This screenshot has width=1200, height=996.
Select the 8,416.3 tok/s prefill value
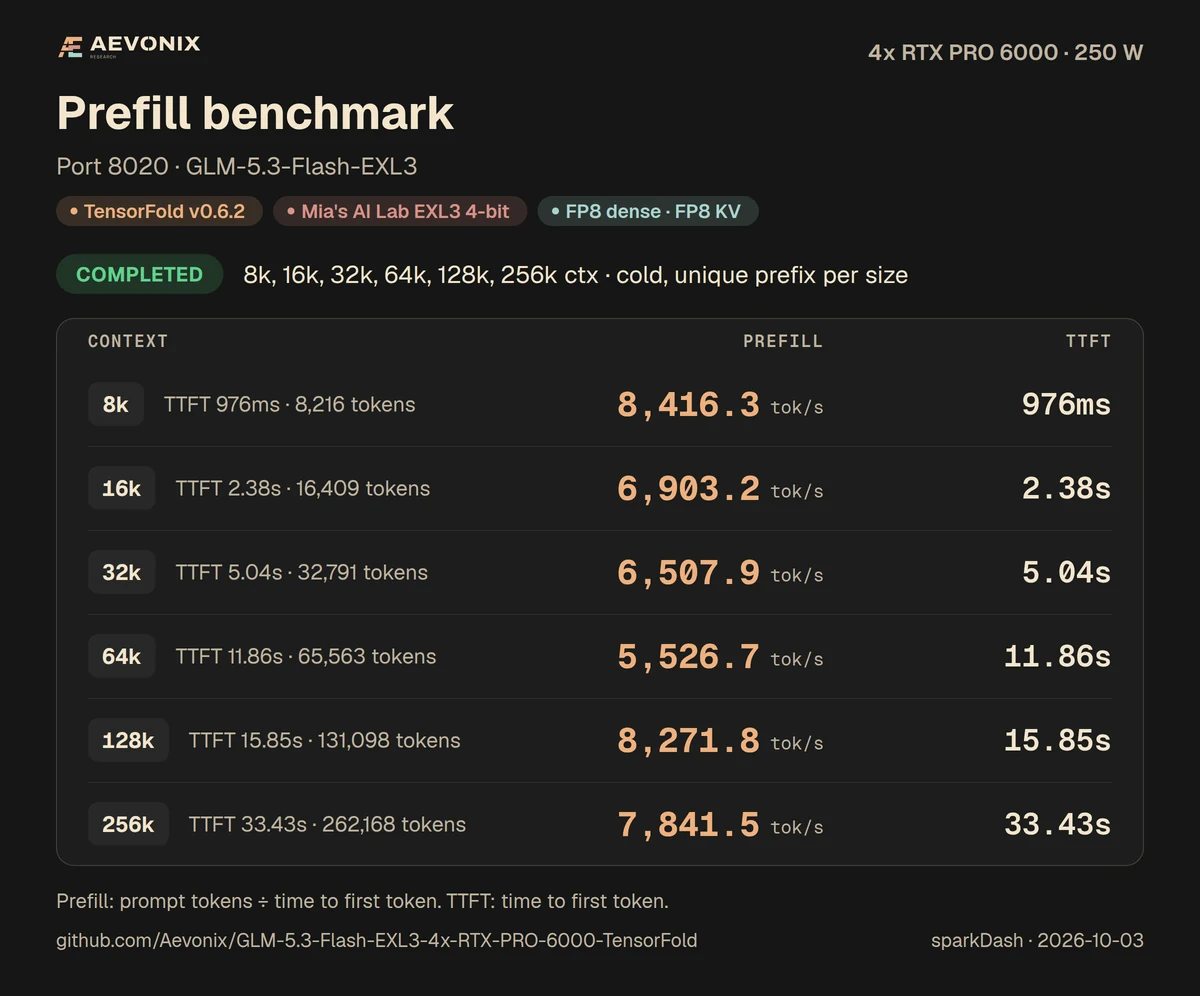pos(720,405)
